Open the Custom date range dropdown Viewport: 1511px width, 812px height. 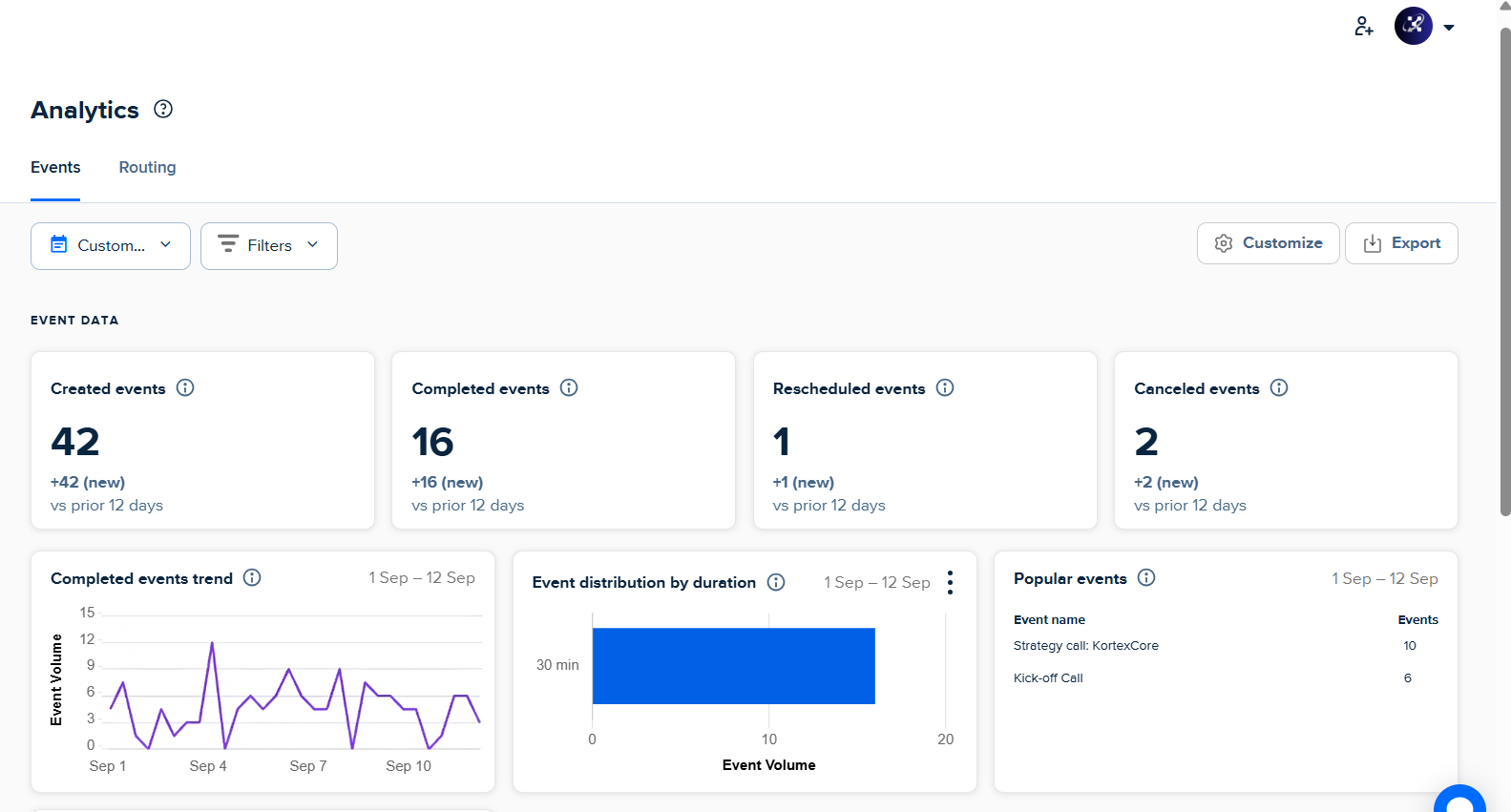[x=111, y=246]
